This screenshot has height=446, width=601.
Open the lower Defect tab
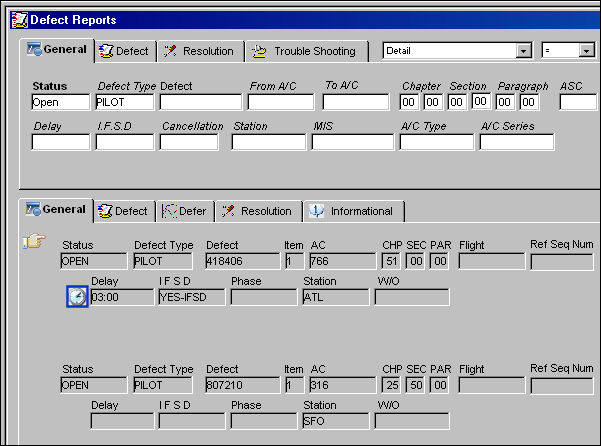coord(124,211)
